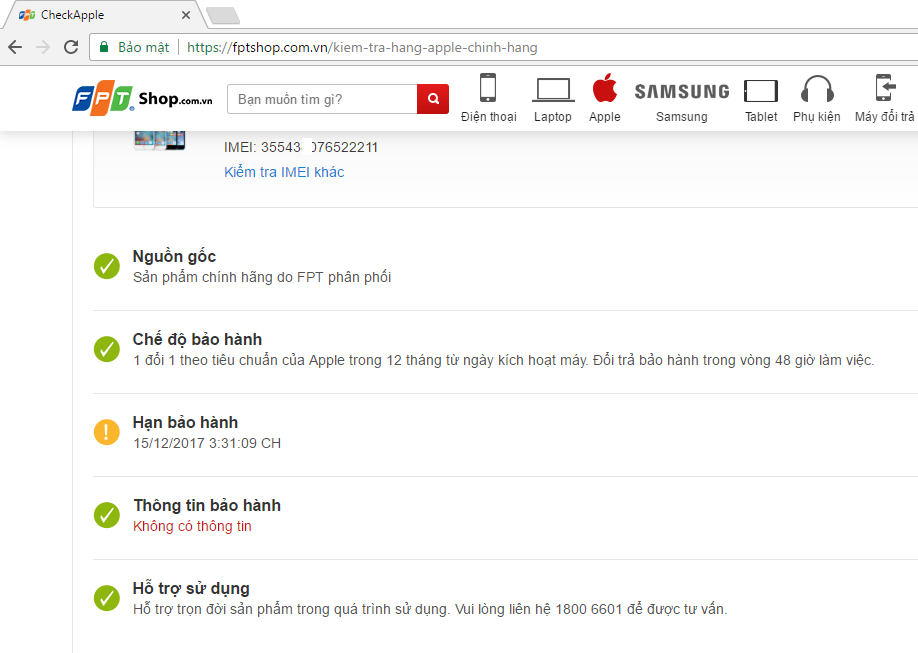918x653 pixels.
Task: Click the 'Chế độ bảo hành' heading
Action: coord(197,339)
